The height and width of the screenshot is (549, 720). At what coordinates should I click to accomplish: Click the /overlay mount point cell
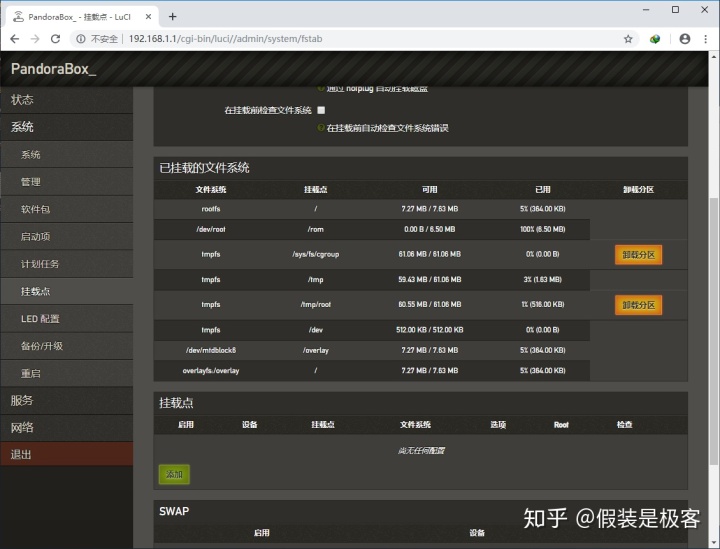click(315, 350)
